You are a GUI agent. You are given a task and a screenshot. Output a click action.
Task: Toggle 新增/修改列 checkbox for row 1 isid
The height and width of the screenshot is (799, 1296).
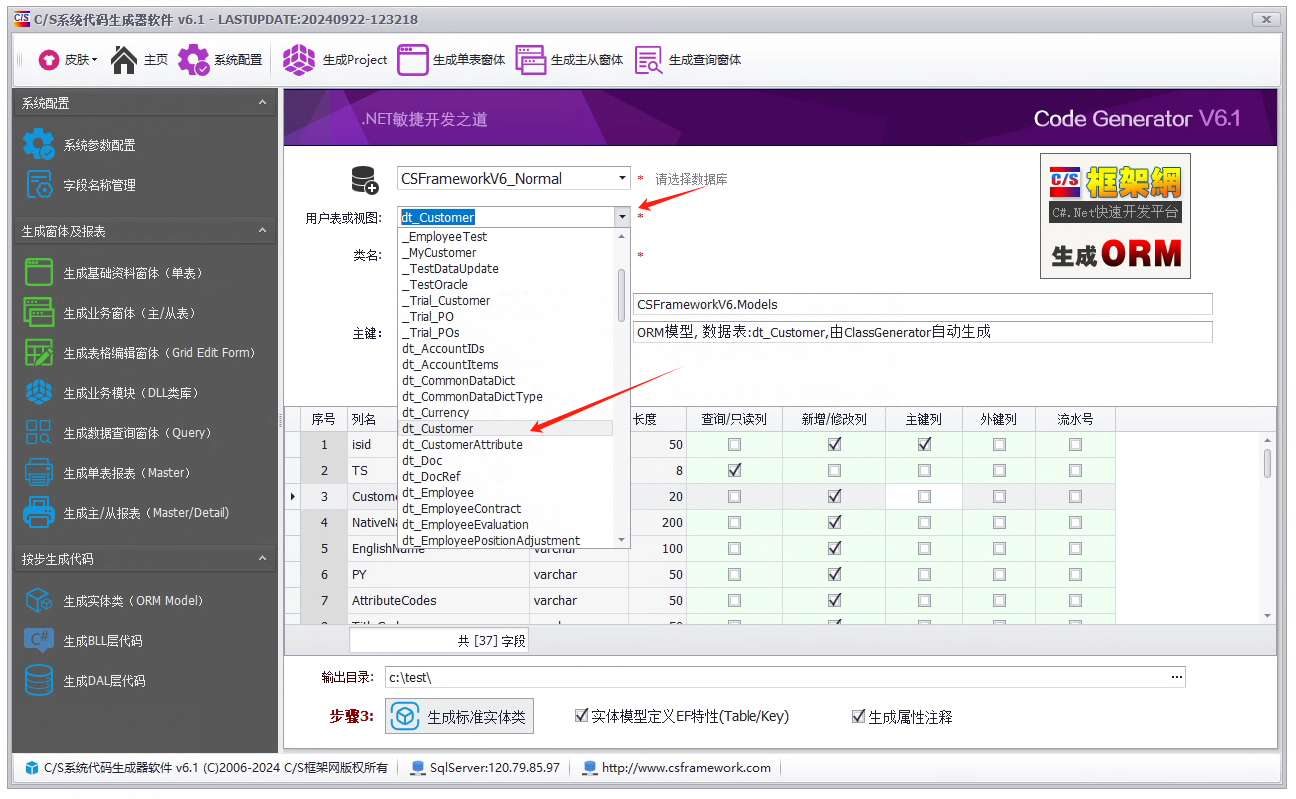(x=835, y=444)
